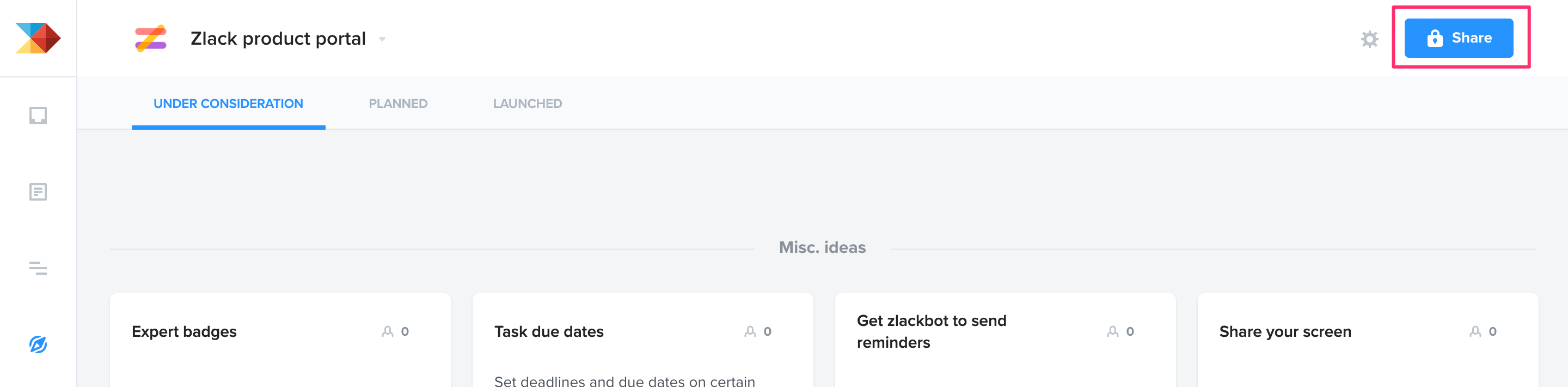Open the Portal compass sidebar icon

38,344
